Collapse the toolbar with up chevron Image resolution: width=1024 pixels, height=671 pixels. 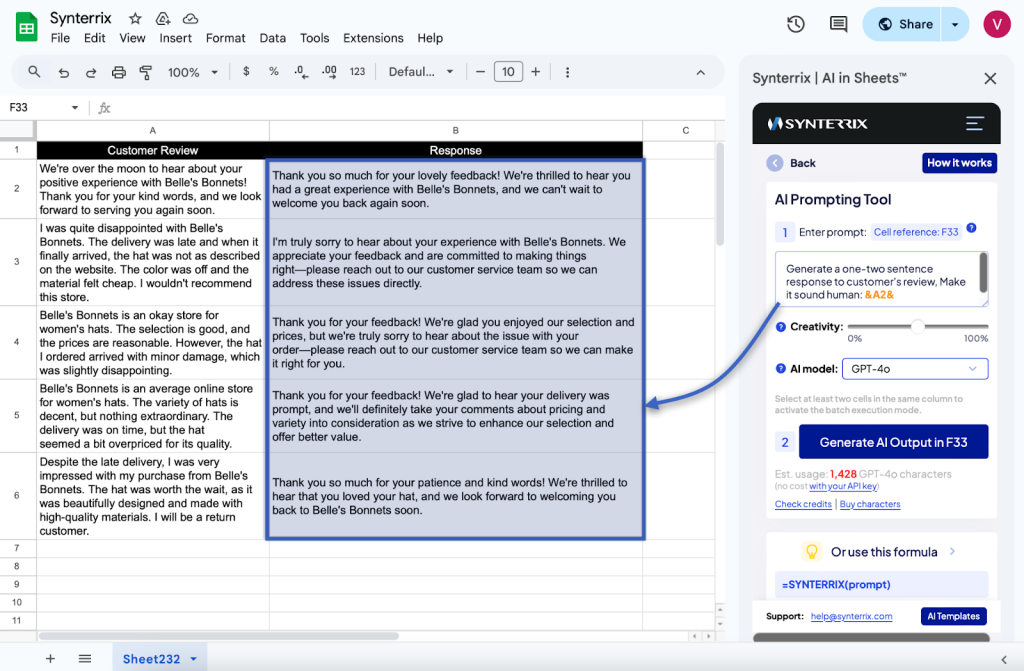(x=701, y=73)
